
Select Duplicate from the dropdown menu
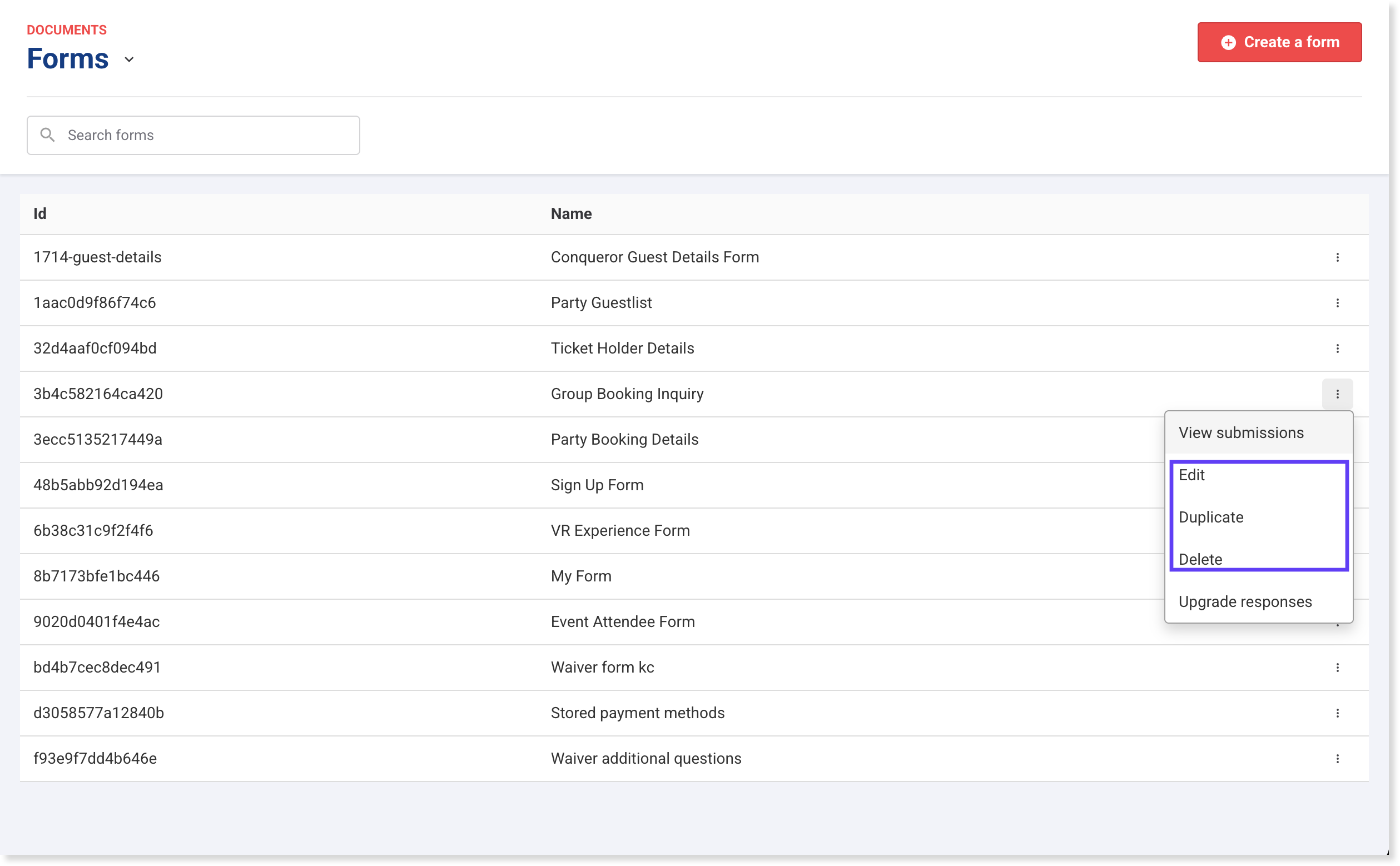pyautogui.click(x=1210, y=517)
